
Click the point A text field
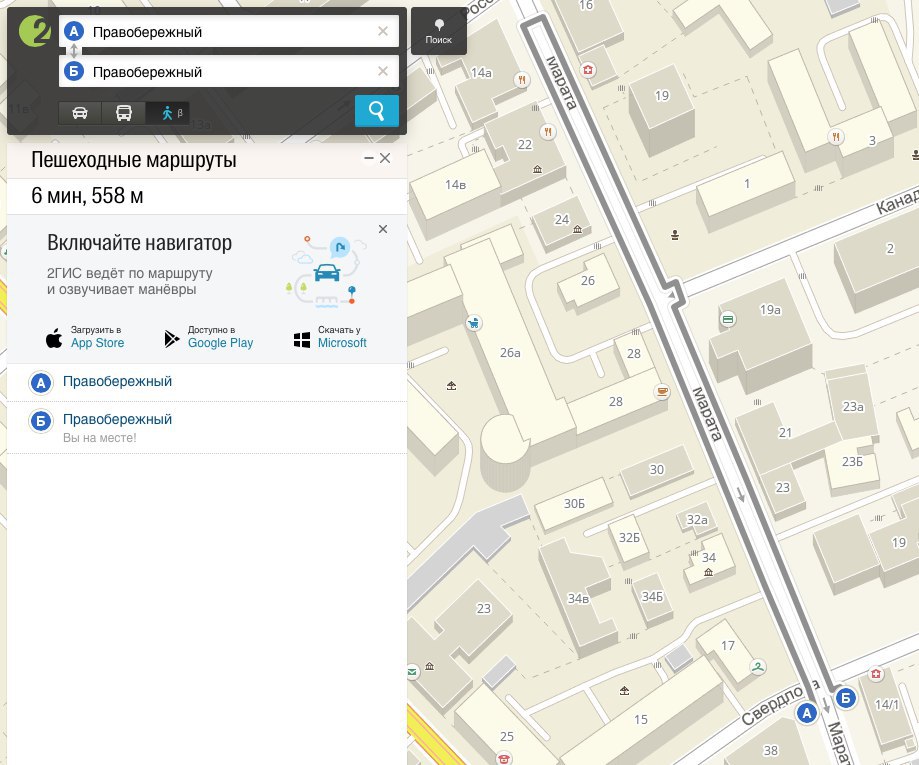click(x=229, y=31)
